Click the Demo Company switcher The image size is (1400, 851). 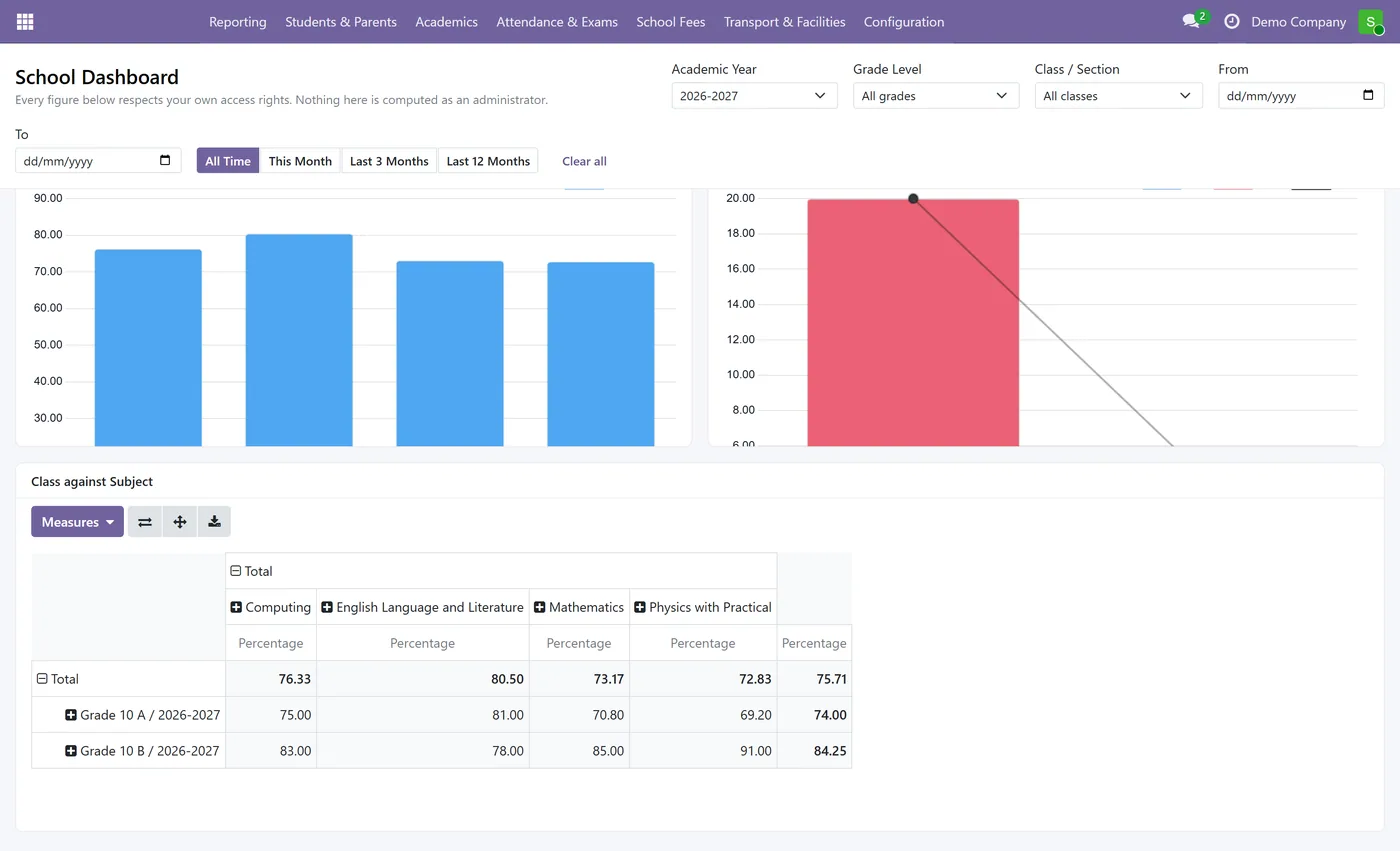pyautogui.click(x=1299, y=22)
